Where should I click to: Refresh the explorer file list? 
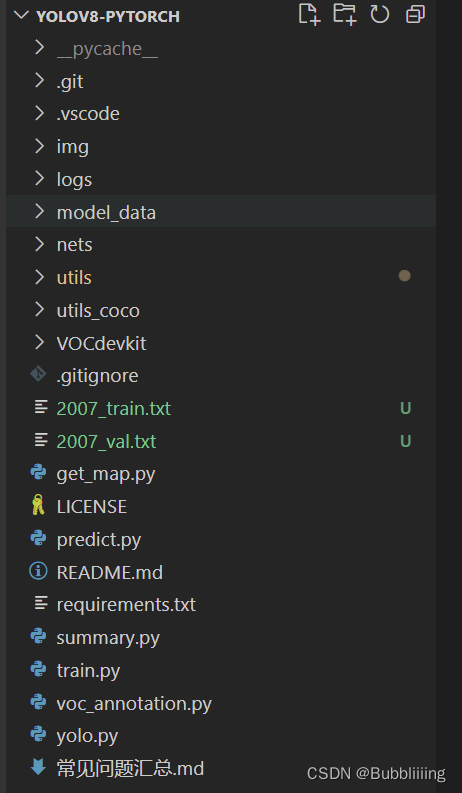pyautogui.click(x=380, y=14)
